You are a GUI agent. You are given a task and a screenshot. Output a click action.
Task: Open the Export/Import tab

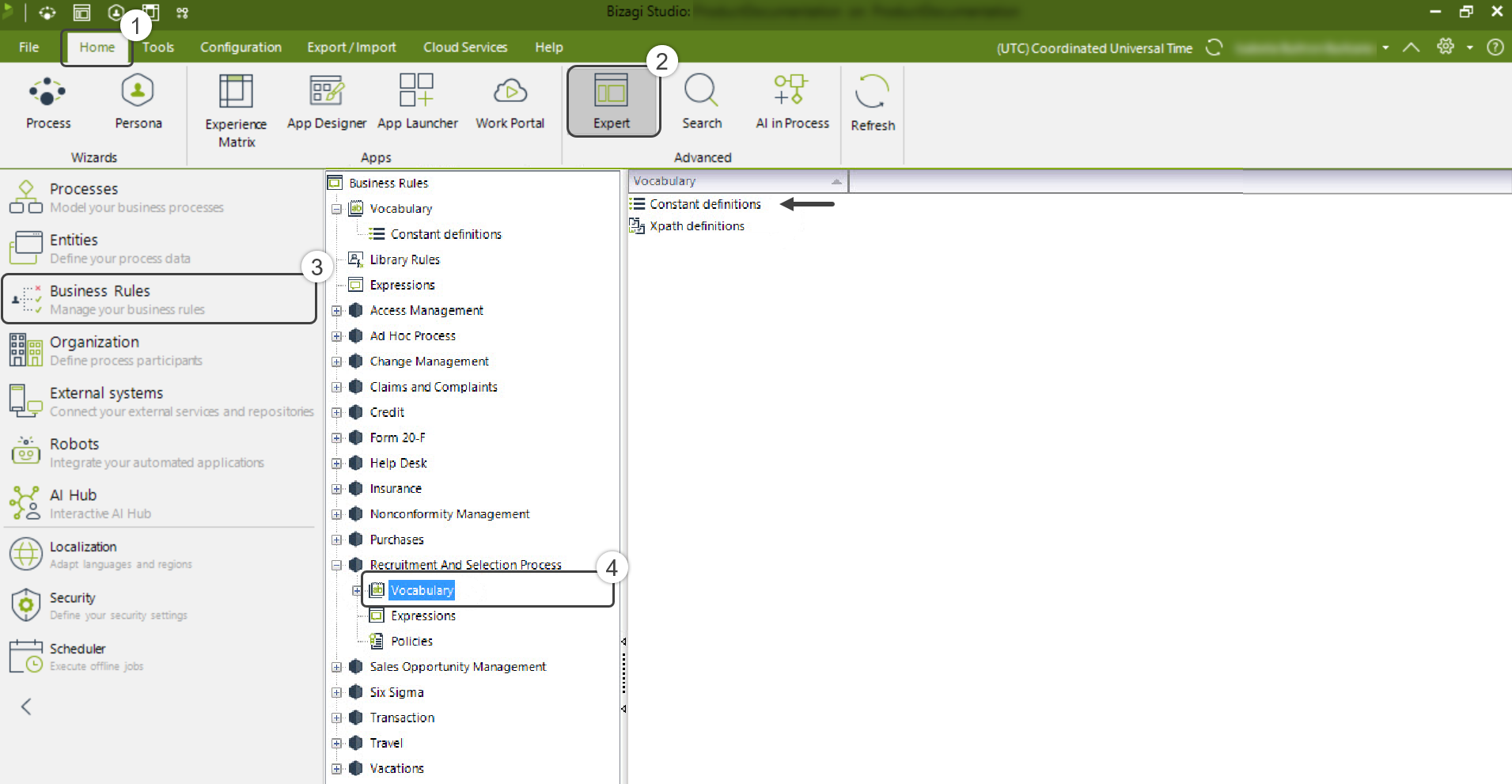[351, 47]
